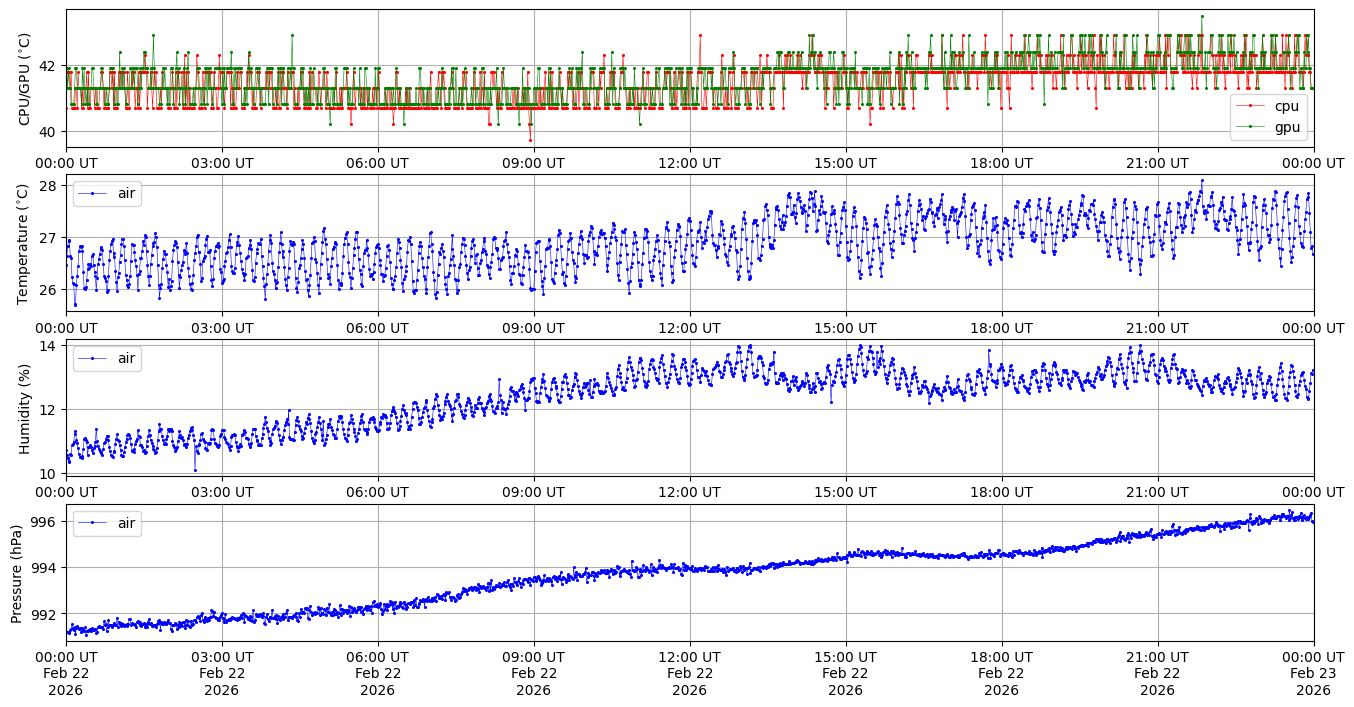Image resolution: width=1354 pixels, height=707 pixels.
Task: Click the air legend in Humidity plot
Action: click(x=107, y=358)
